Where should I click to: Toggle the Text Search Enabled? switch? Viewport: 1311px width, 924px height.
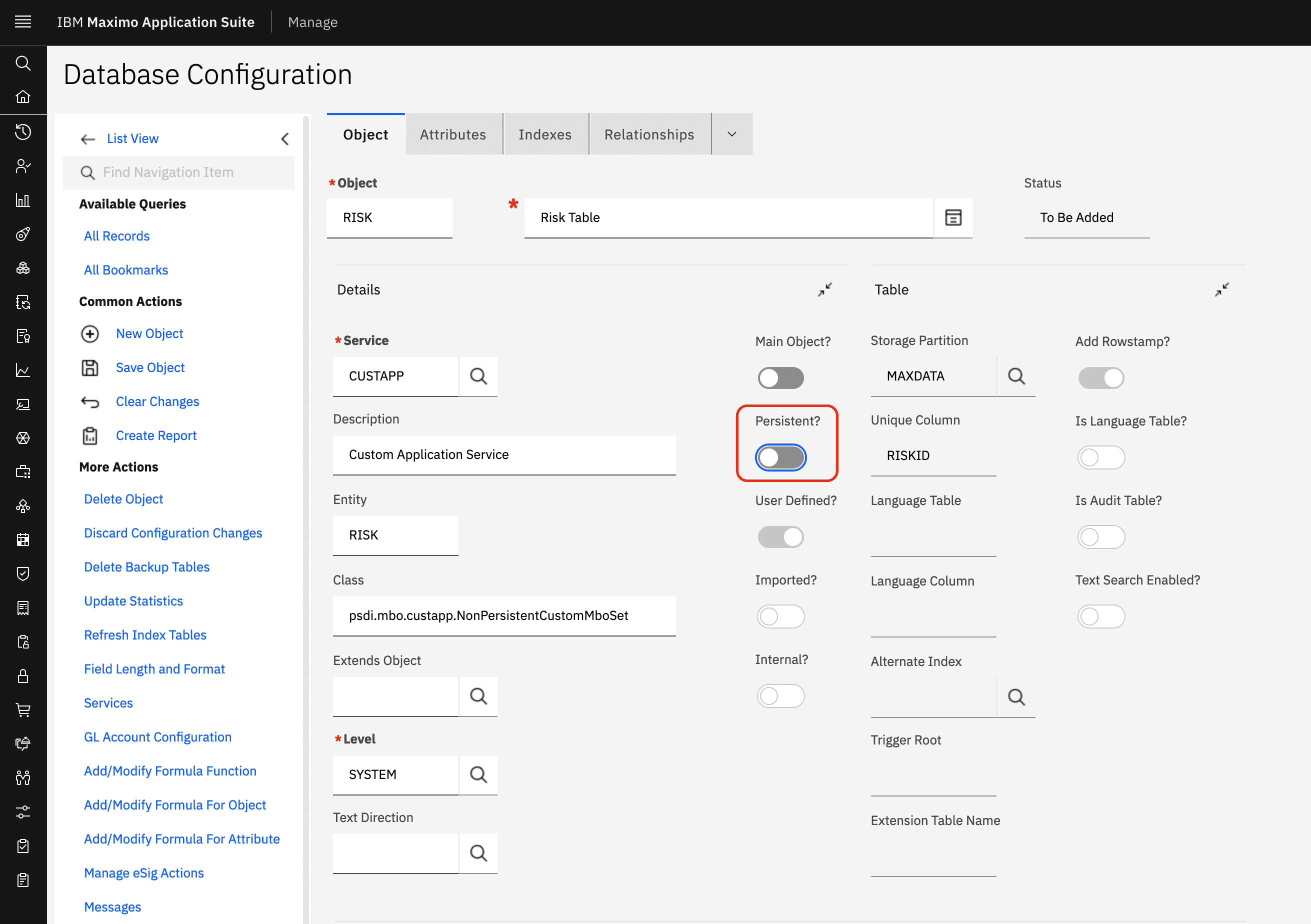pyautogui.click(x=1101, y=617)
